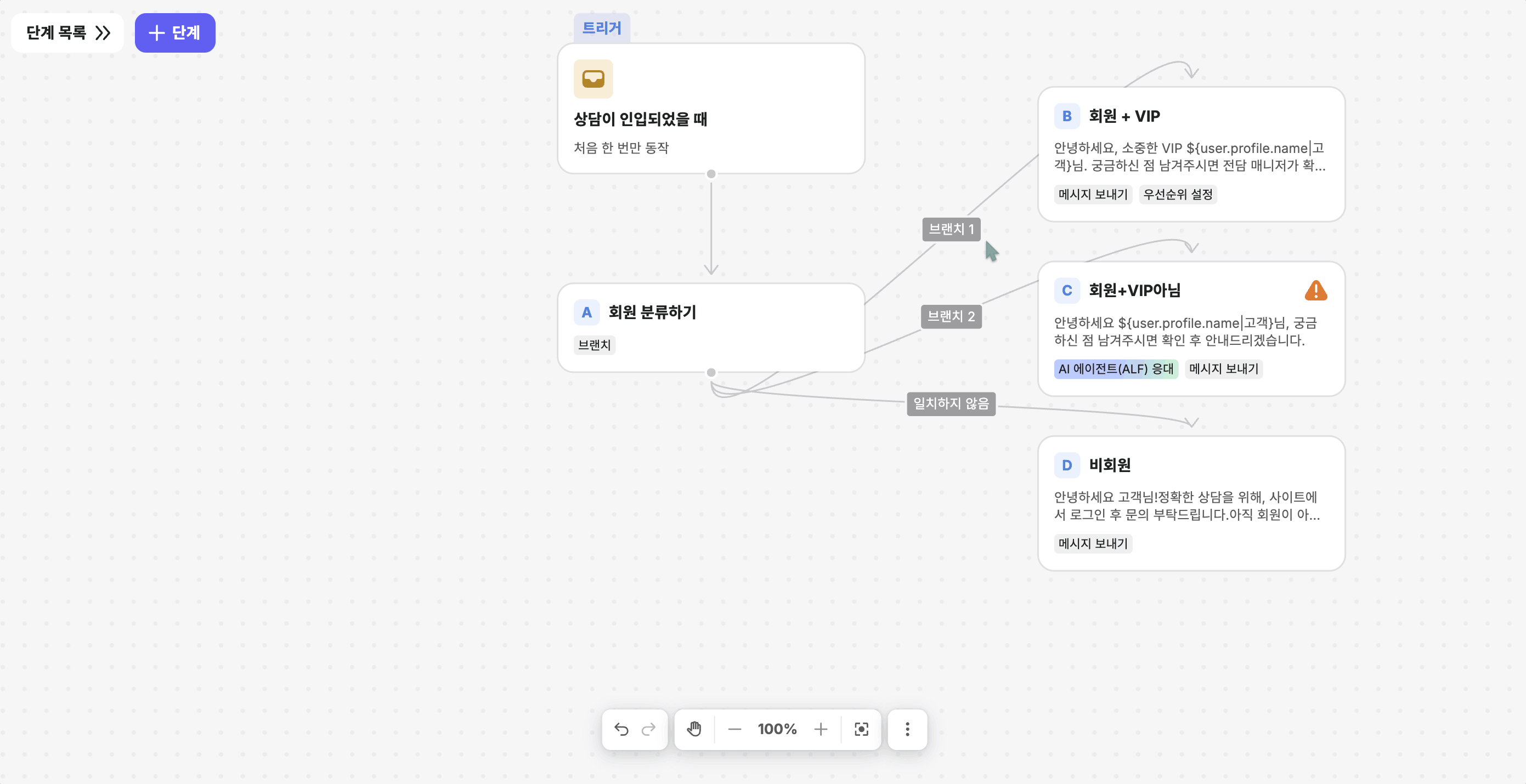Click the A badge on 회원 분류하기 node

(x=586, y=313)
